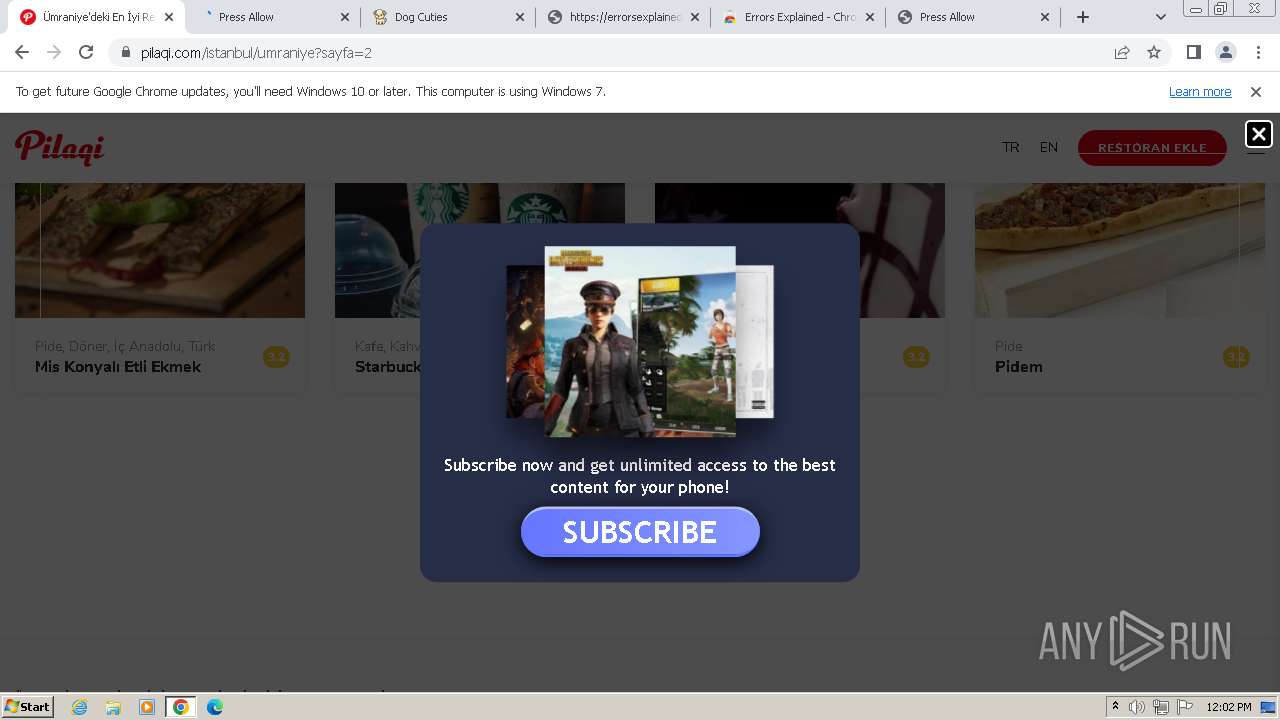1280x720 pixels.
Task: Open the network status tray icon
Action: tap(1161, 707)
